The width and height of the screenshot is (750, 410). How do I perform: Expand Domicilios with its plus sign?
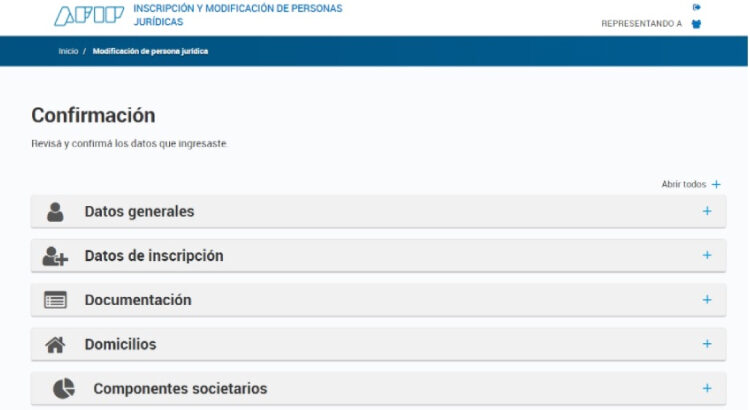point(707,344)
